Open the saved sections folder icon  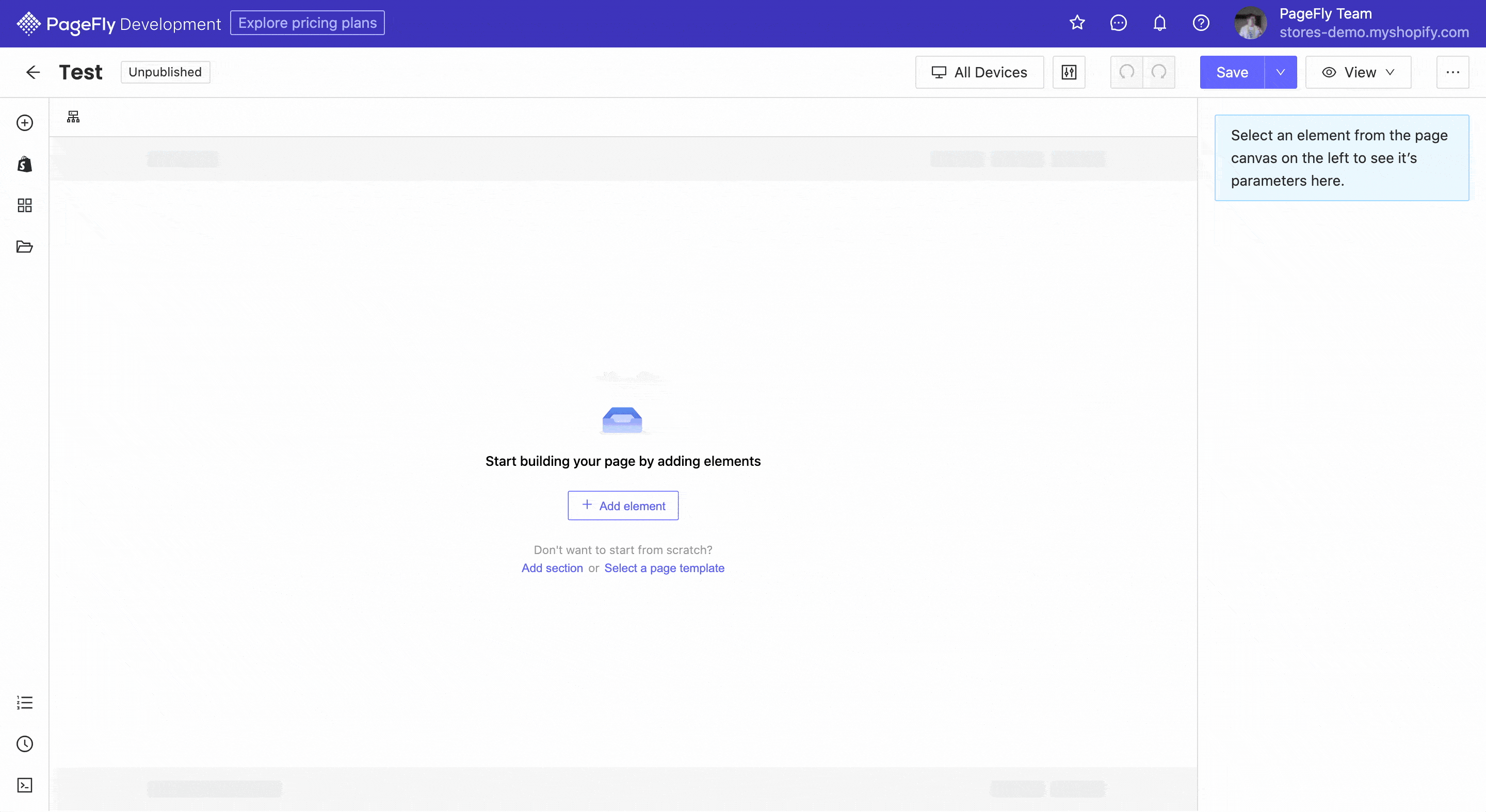click(25, 247)
